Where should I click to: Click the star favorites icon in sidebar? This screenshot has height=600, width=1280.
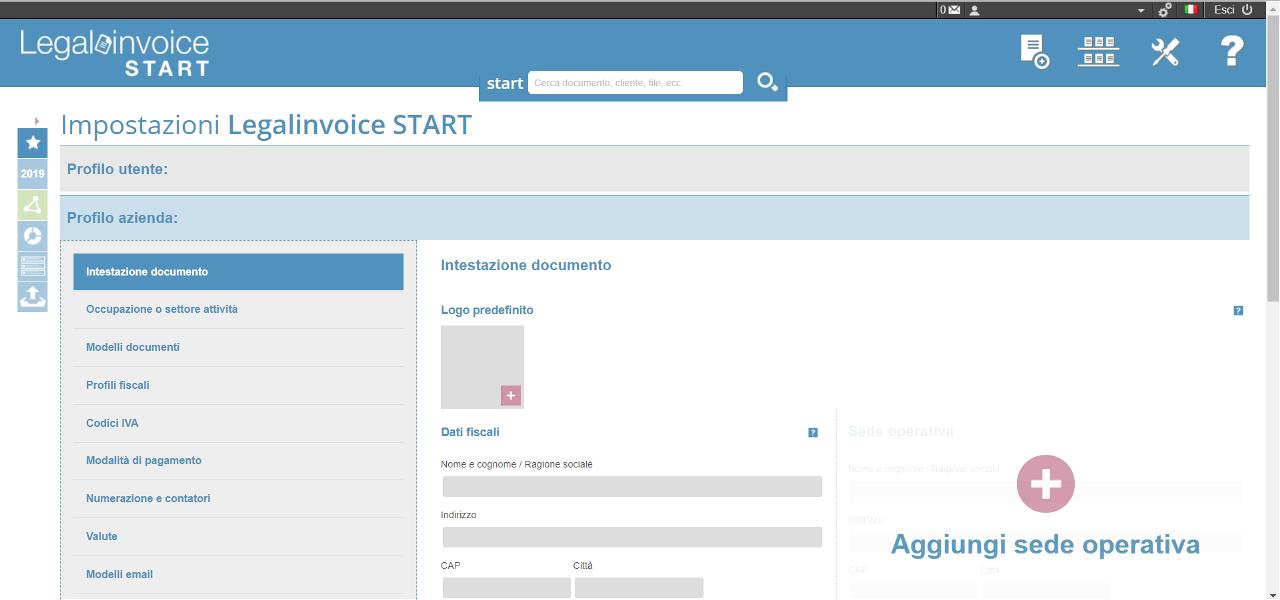tap(33, 142)
